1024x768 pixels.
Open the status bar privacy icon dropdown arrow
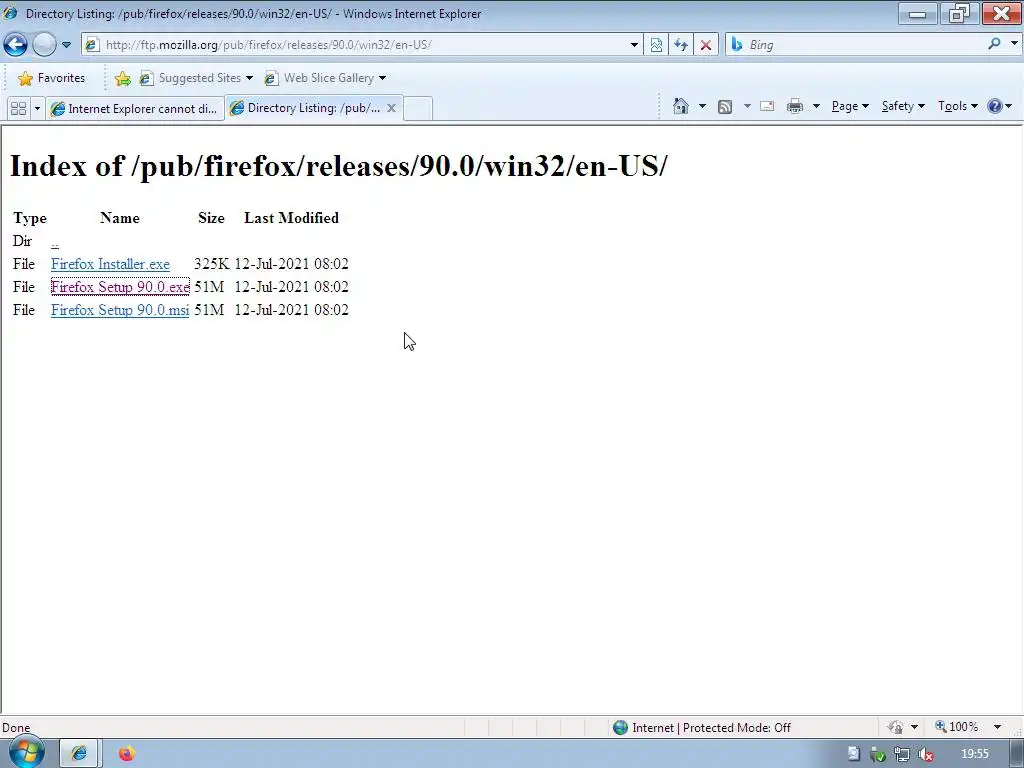click(914, 727)
